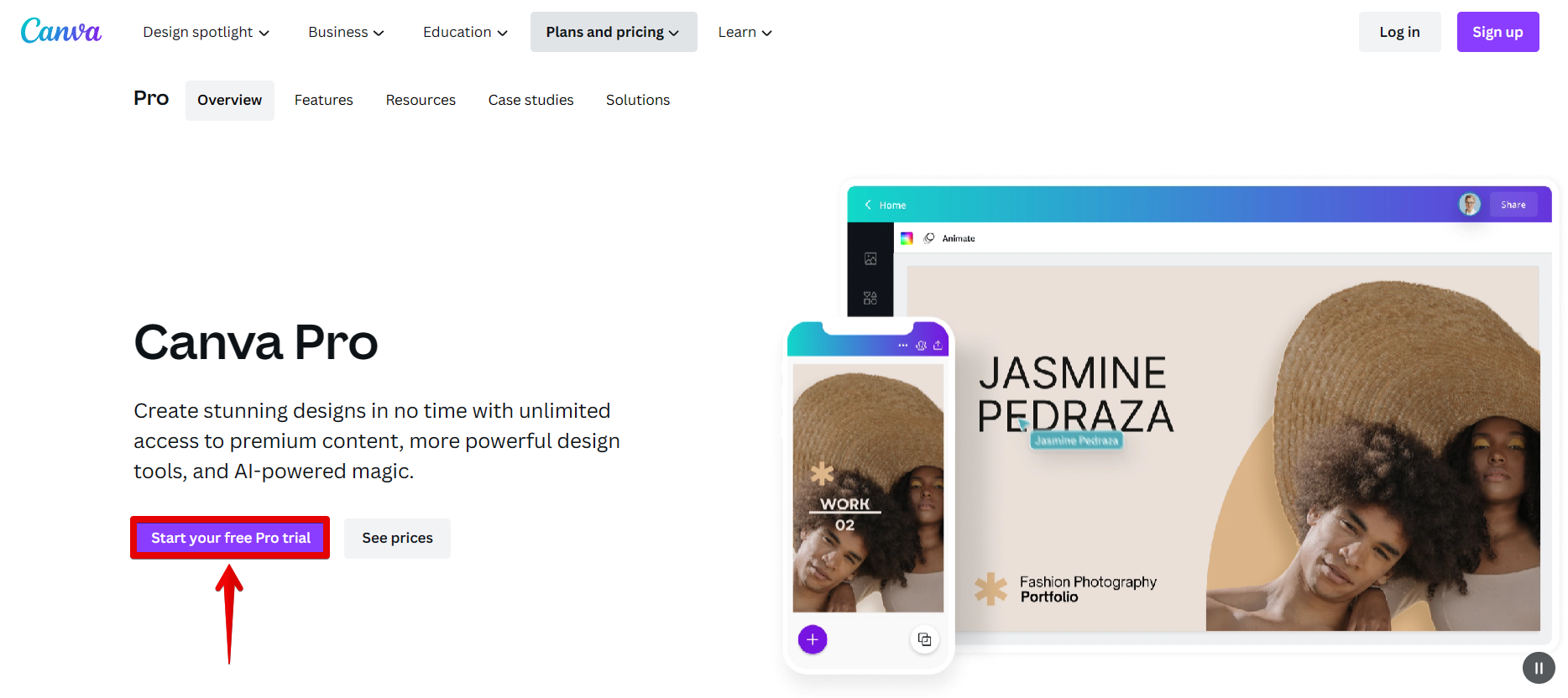This screenshot has width=1568, height=698.
Task: Select the elements shapes icon in sidebar
Action: [870, 298]
